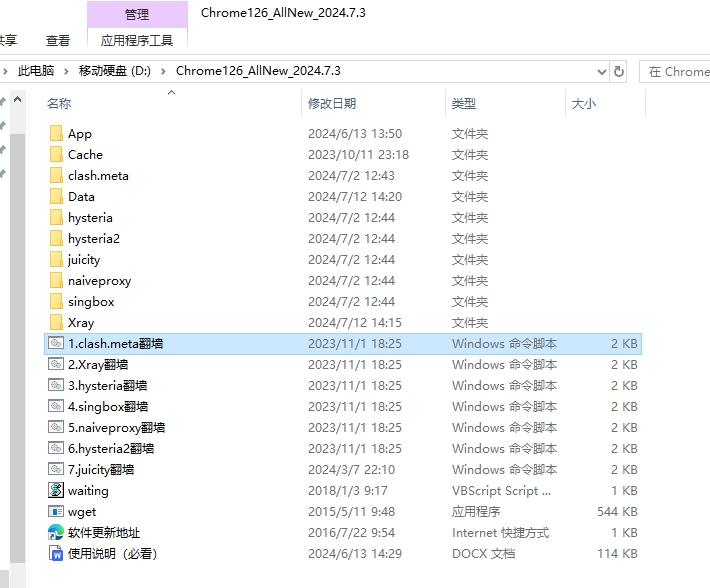Click the file name 使用说明 (必看)
The image size is (710, 588).
point(112,554)
